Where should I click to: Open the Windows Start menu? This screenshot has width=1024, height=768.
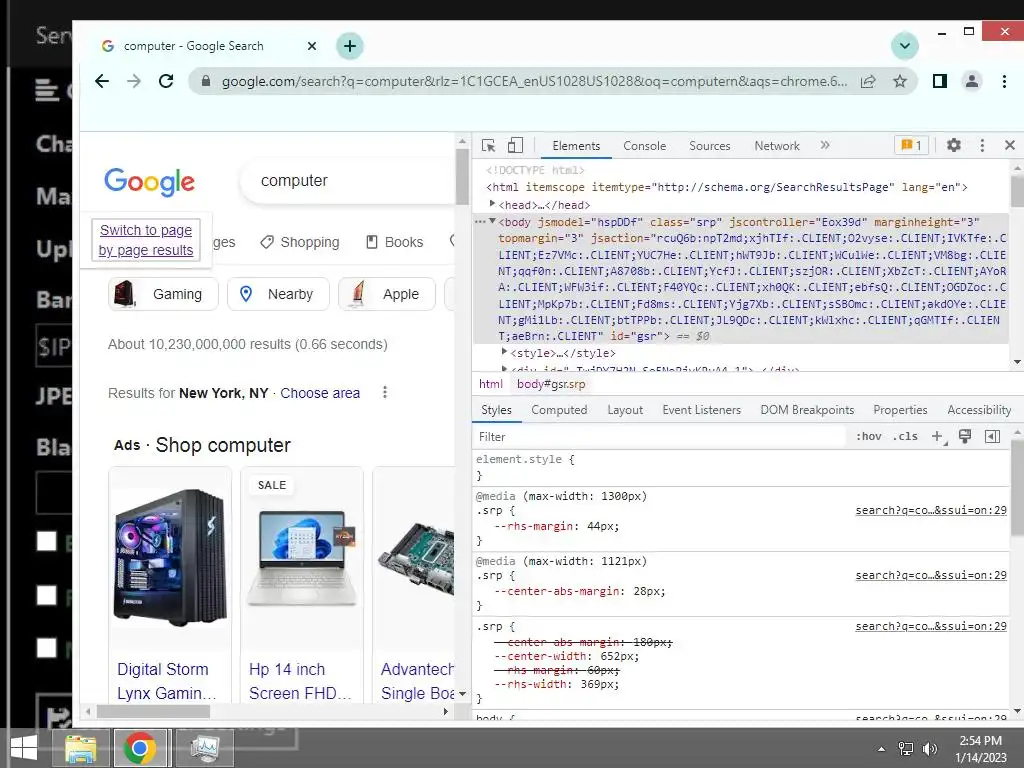24,748
